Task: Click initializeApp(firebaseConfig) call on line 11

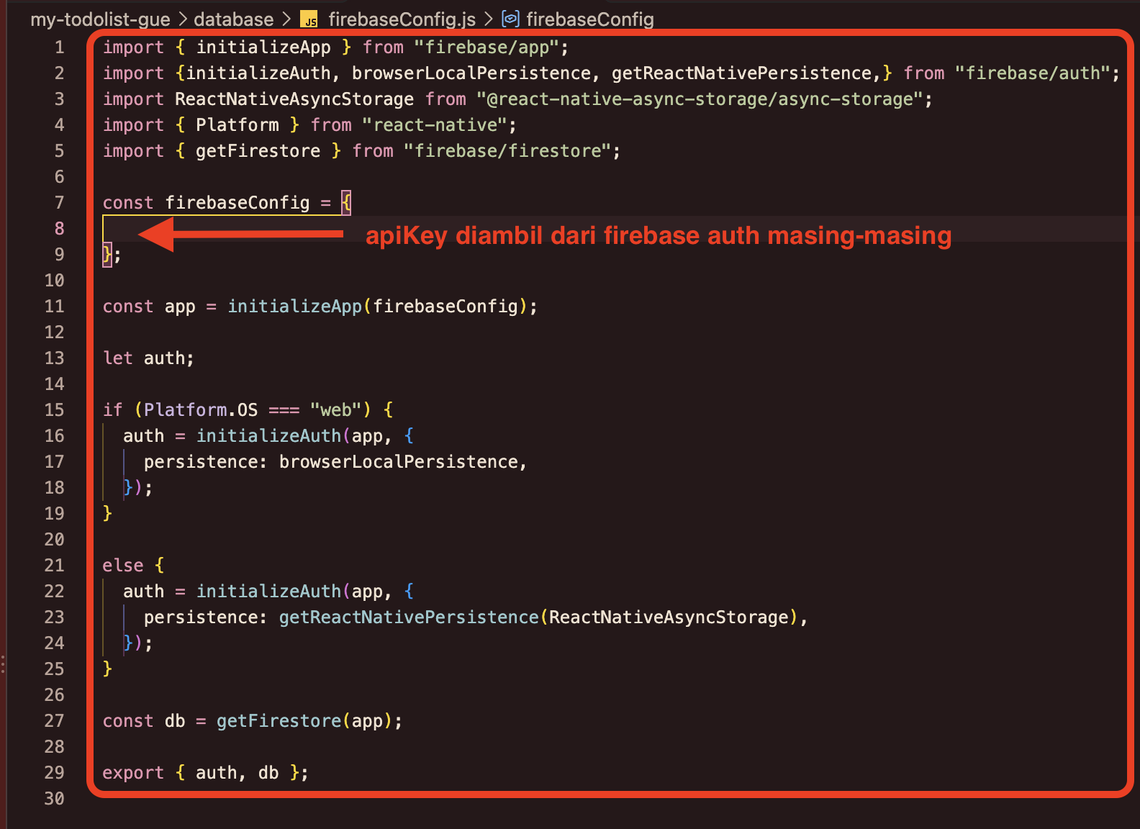Action: (377, 307)
